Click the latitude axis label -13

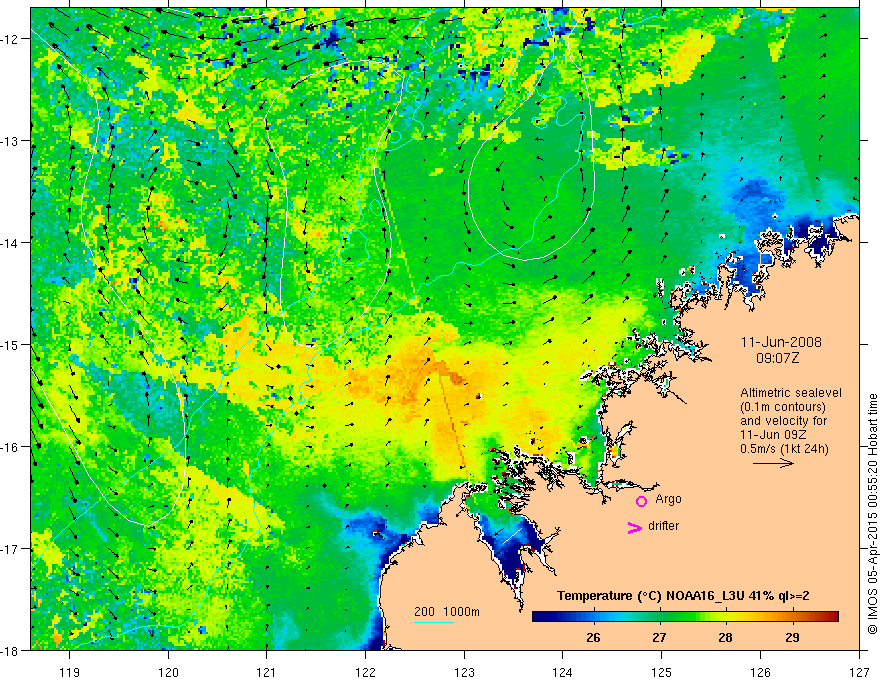pos(10,141)
